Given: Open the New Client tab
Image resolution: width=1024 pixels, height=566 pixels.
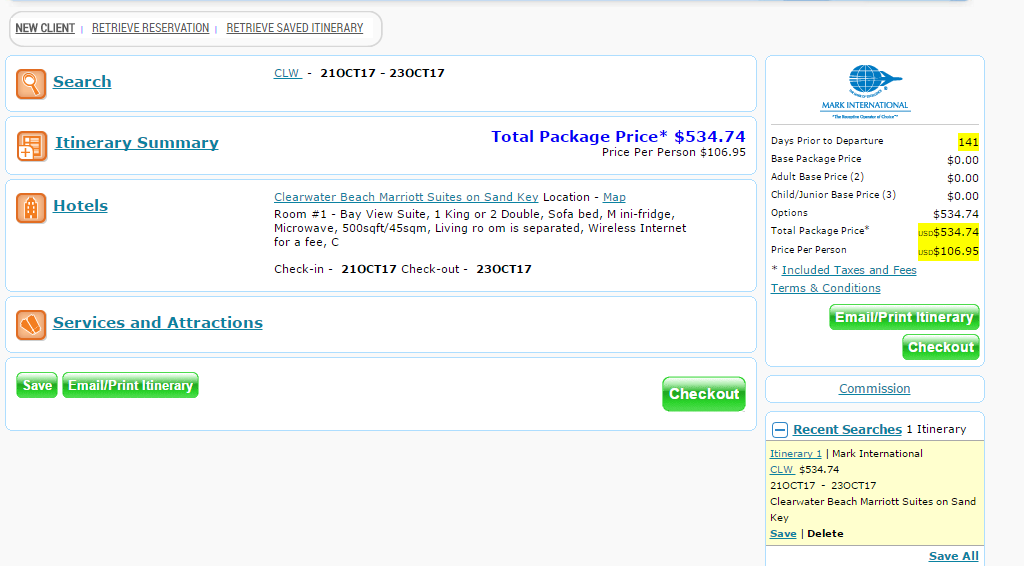Looking at the screenshot, I should 45,28.
